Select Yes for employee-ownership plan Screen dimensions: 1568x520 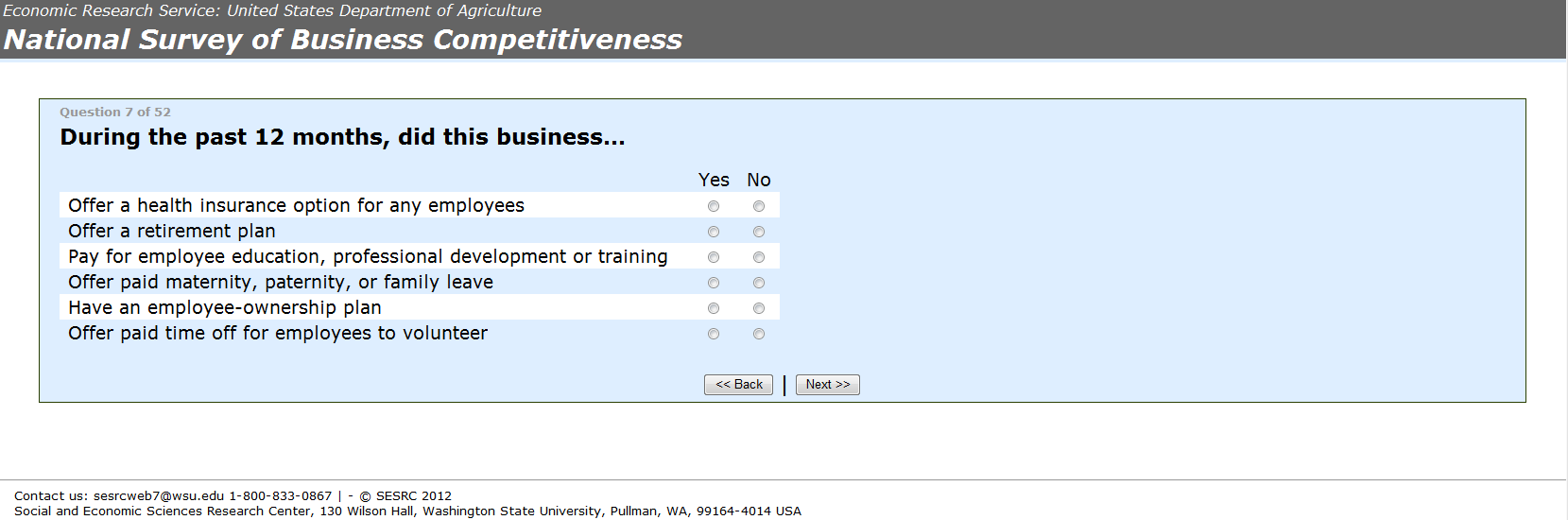(x=714, y=308)
